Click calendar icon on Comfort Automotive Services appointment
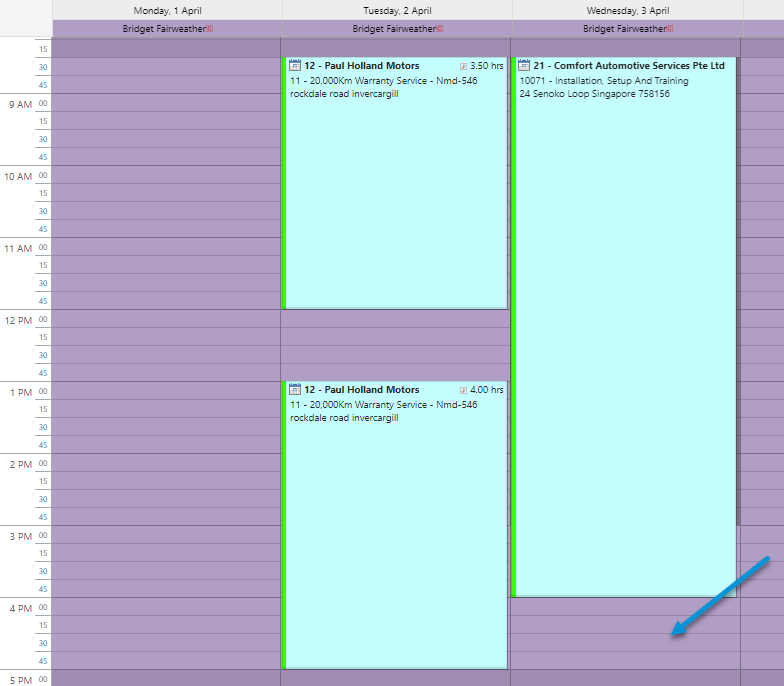Image resolution: width=784 pixels, height=686 pixels. pyautogui.click(x=524, y=66)
